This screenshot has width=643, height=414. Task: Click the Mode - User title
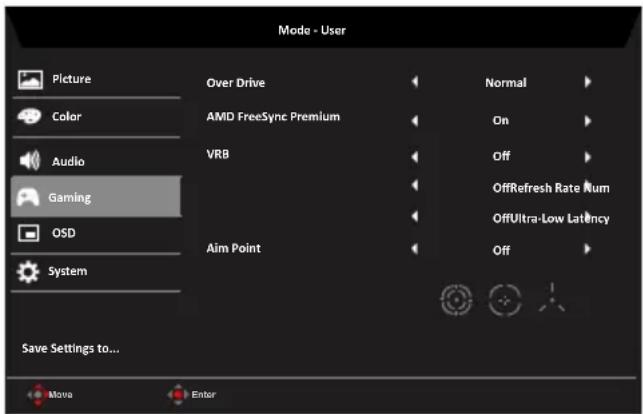point(312,30)
